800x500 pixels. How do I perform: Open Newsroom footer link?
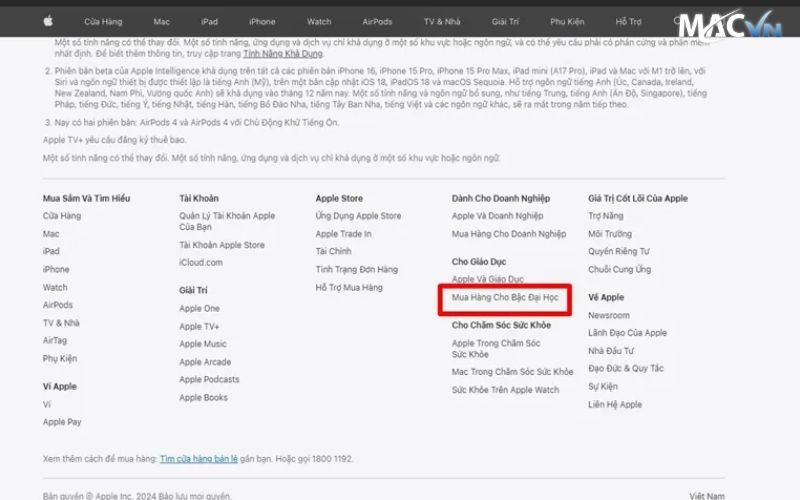[609, 315]
